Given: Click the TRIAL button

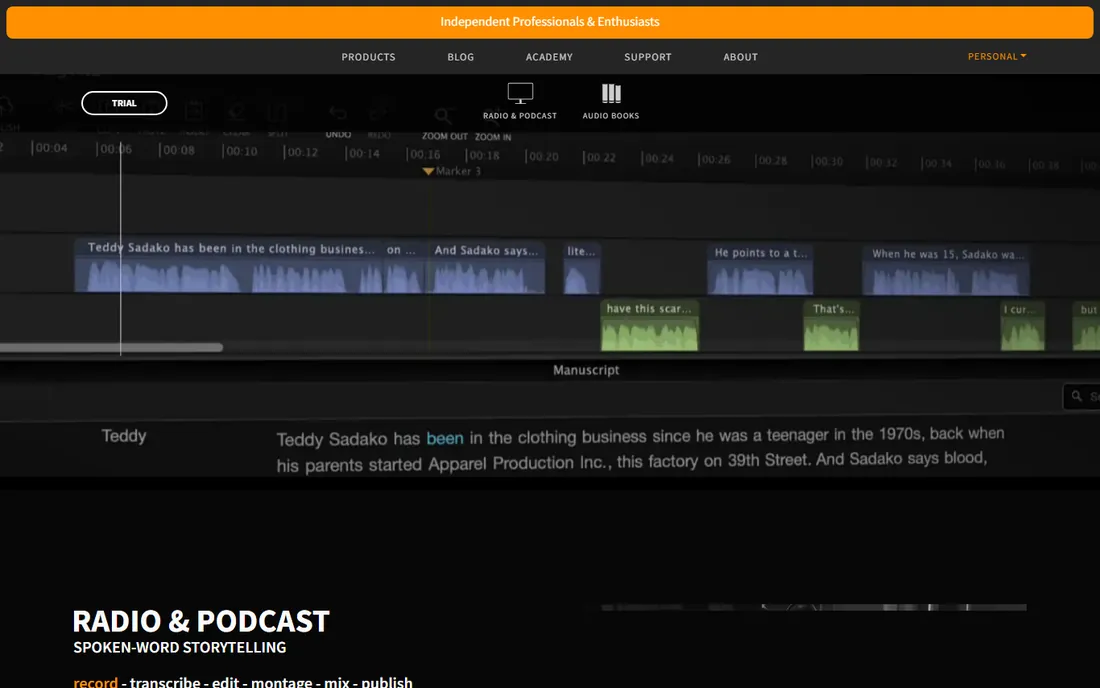Looking at the screenshot, I should click(x=124, y=103).
